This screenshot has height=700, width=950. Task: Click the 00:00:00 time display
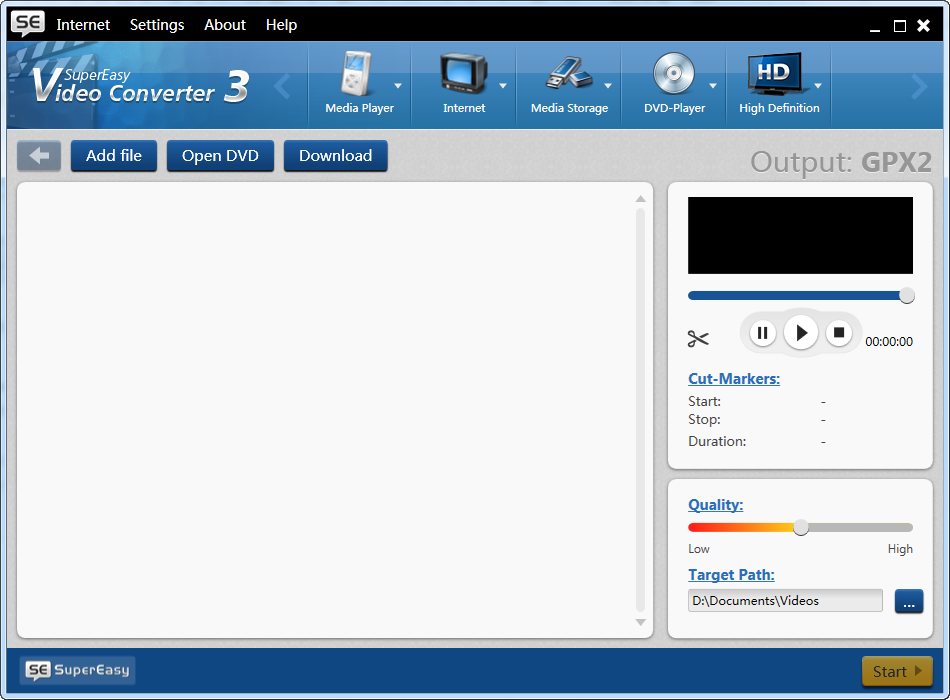pos(889,342)
